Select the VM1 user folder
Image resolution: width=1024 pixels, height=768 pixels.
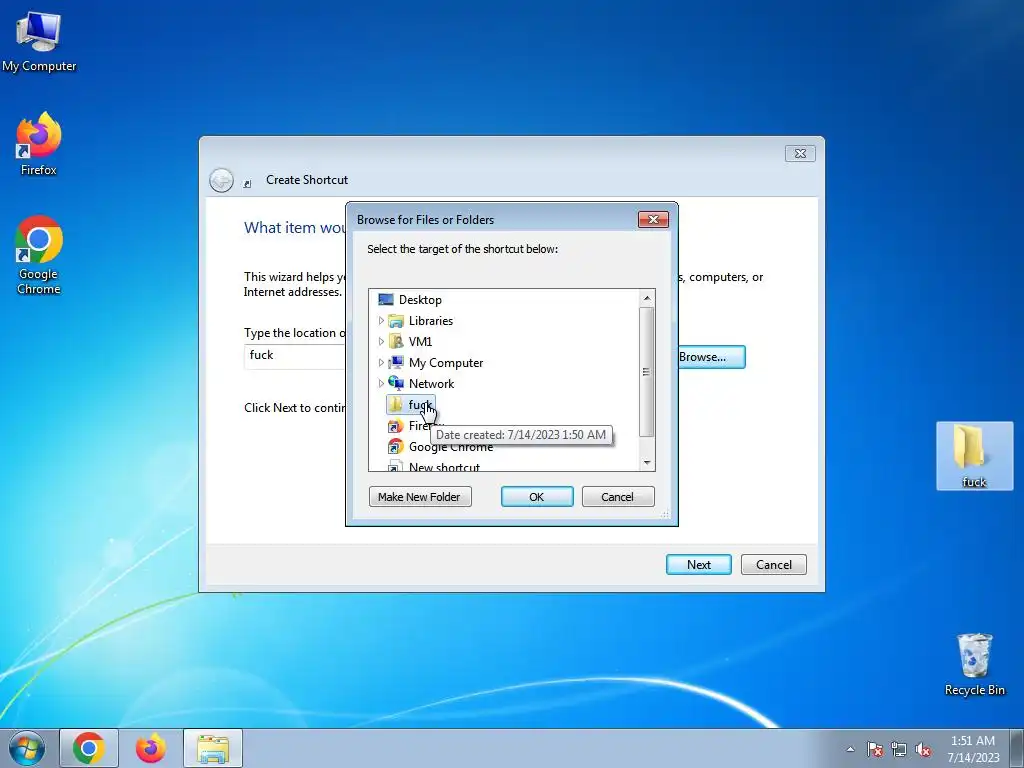pyautogui.click(x=420, y=342)
